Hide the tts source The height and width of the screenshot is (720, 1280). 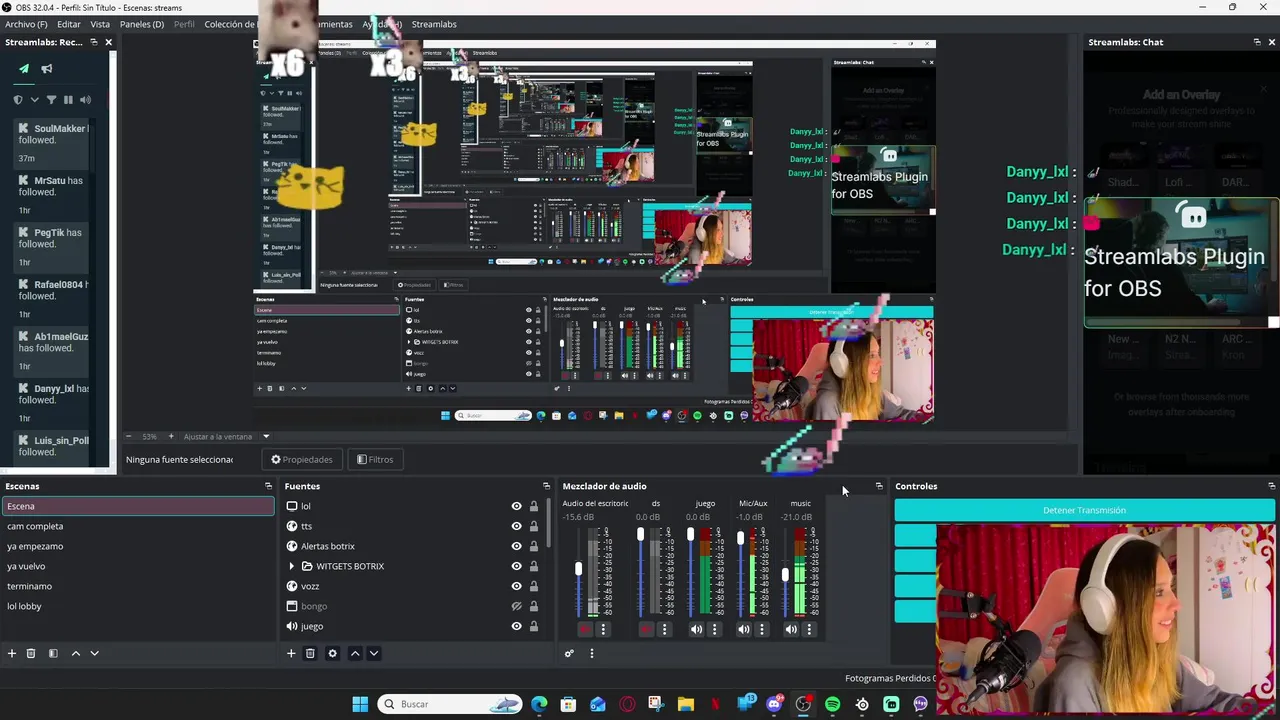click(x=516, y=526)
